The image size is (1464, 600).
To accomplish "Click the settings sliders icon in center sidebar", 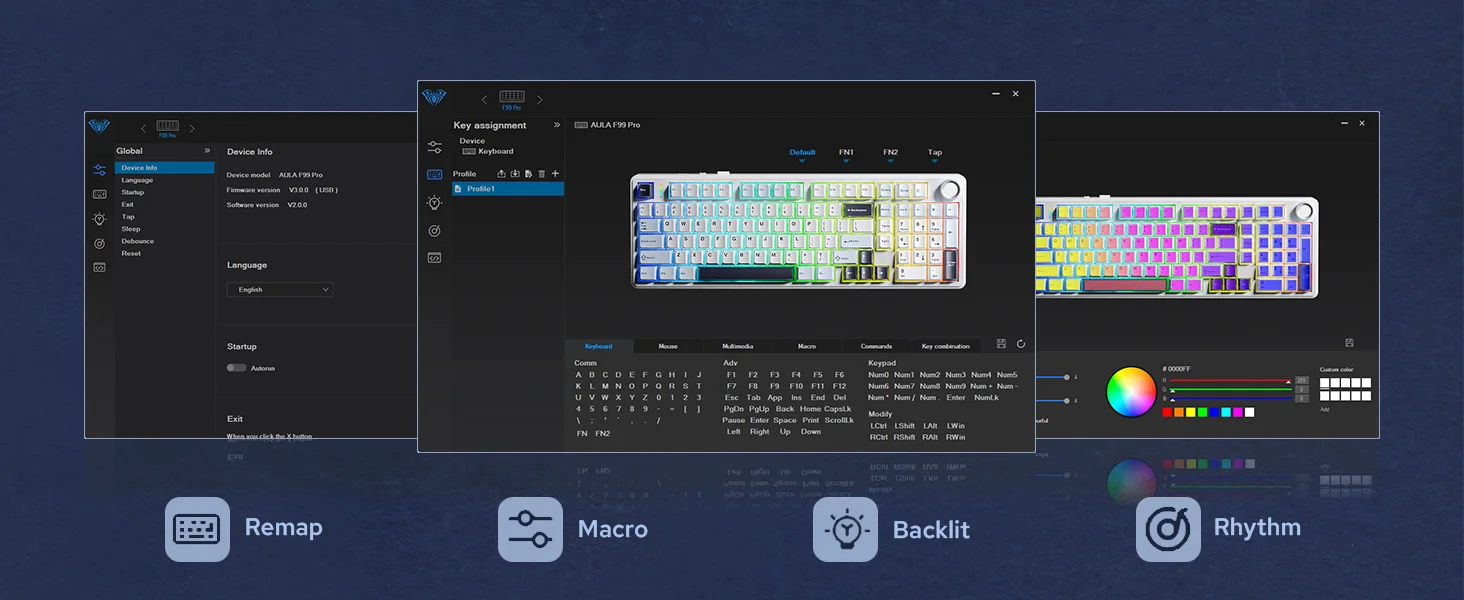I will click(x=434, y=147).
